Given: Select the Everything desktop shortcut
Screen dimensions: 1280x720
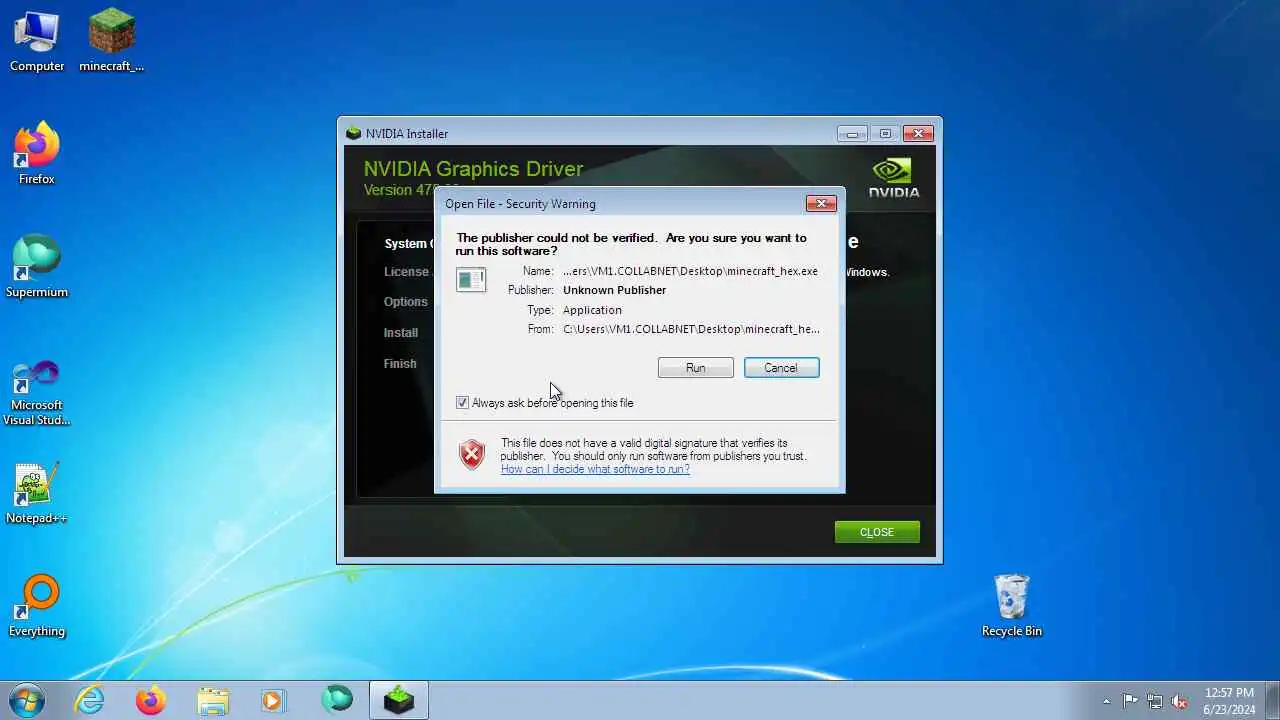Looking at the screenshot, I should 37,607.
